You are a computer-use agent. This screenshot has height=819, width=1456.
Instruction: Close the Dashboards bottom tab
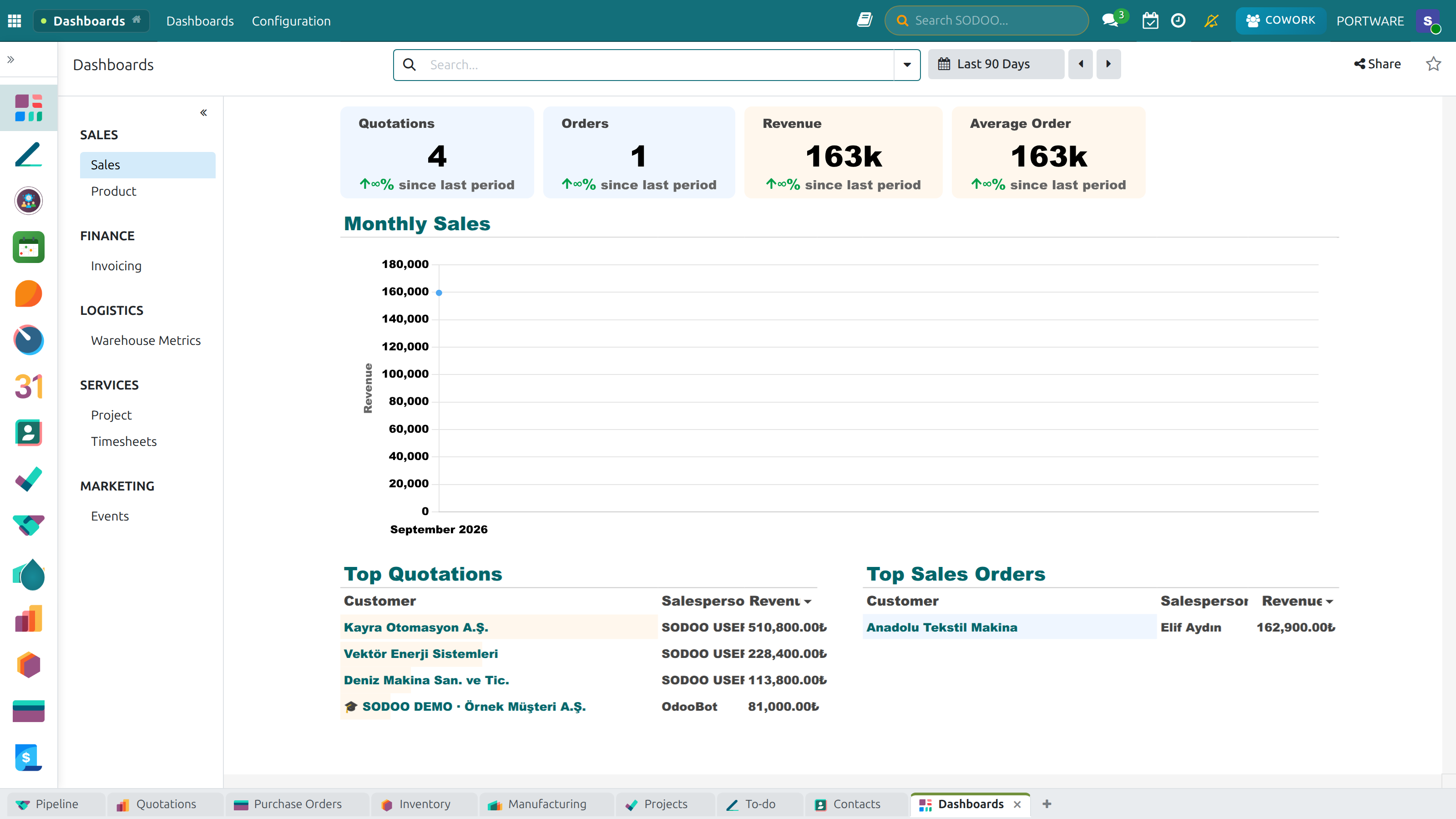pyautogui.click(x=1017, y=804)
